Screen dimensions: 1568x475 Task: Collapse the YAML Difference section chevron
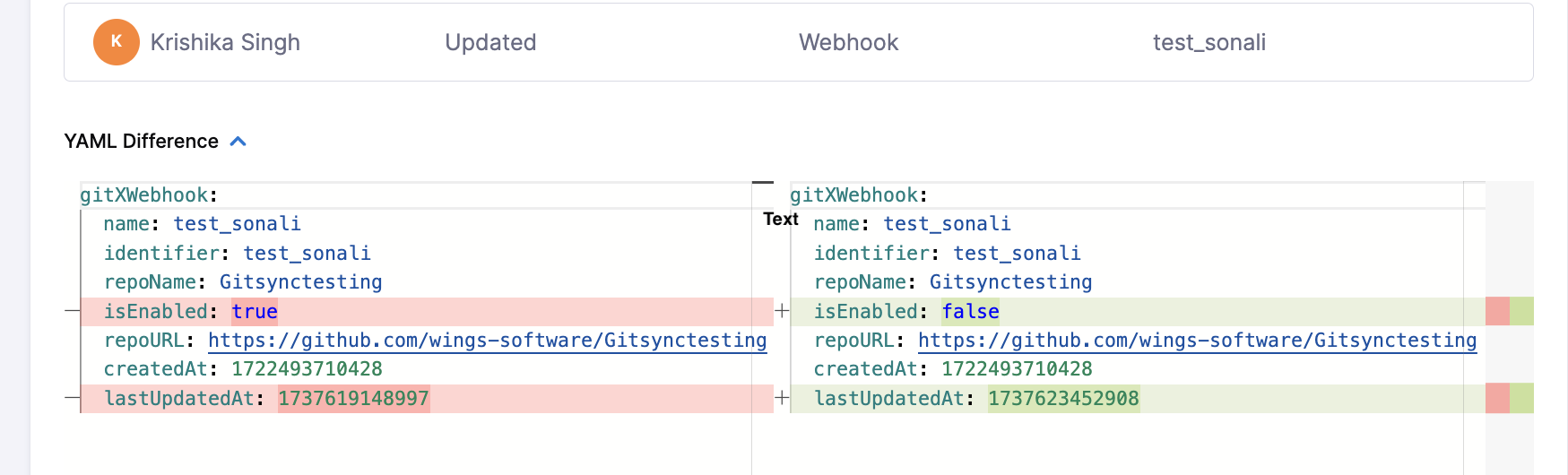[238, 142]
